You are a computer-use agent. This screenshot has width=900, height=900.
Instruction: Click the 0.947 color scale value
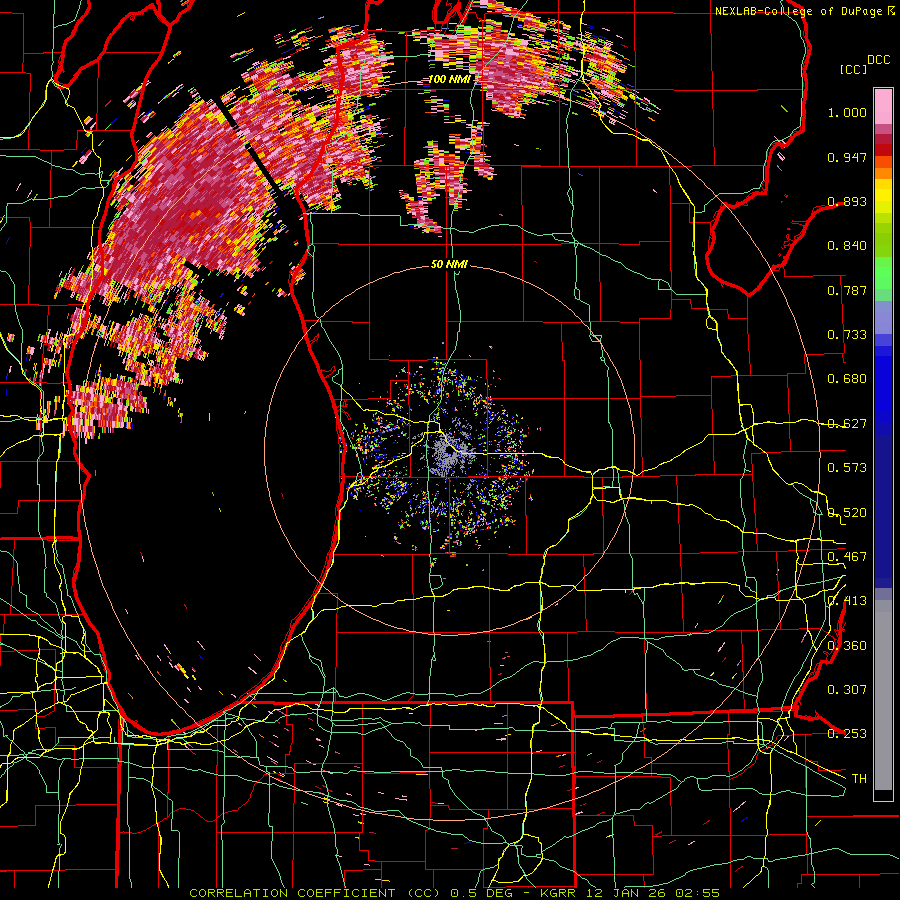pyautogui.click(x=847, y=157)
